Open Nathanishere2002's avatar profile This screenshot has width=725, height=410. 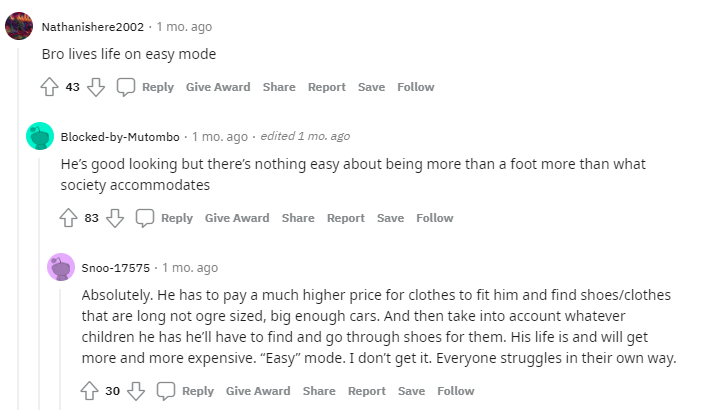click(x=19, y=26)
